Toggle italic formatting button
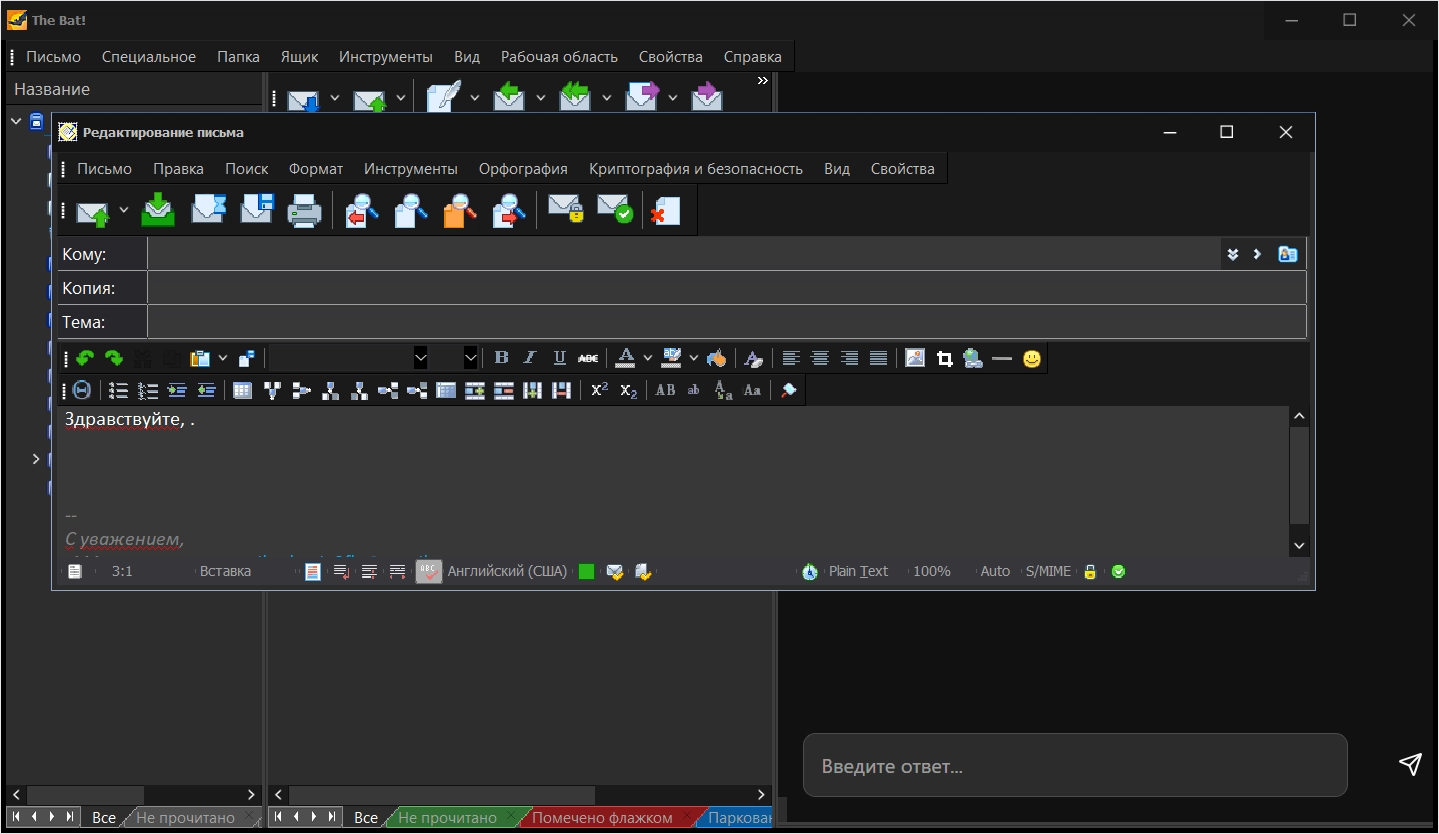This screenshot has height=834, width=1439. tap(530, 358)
